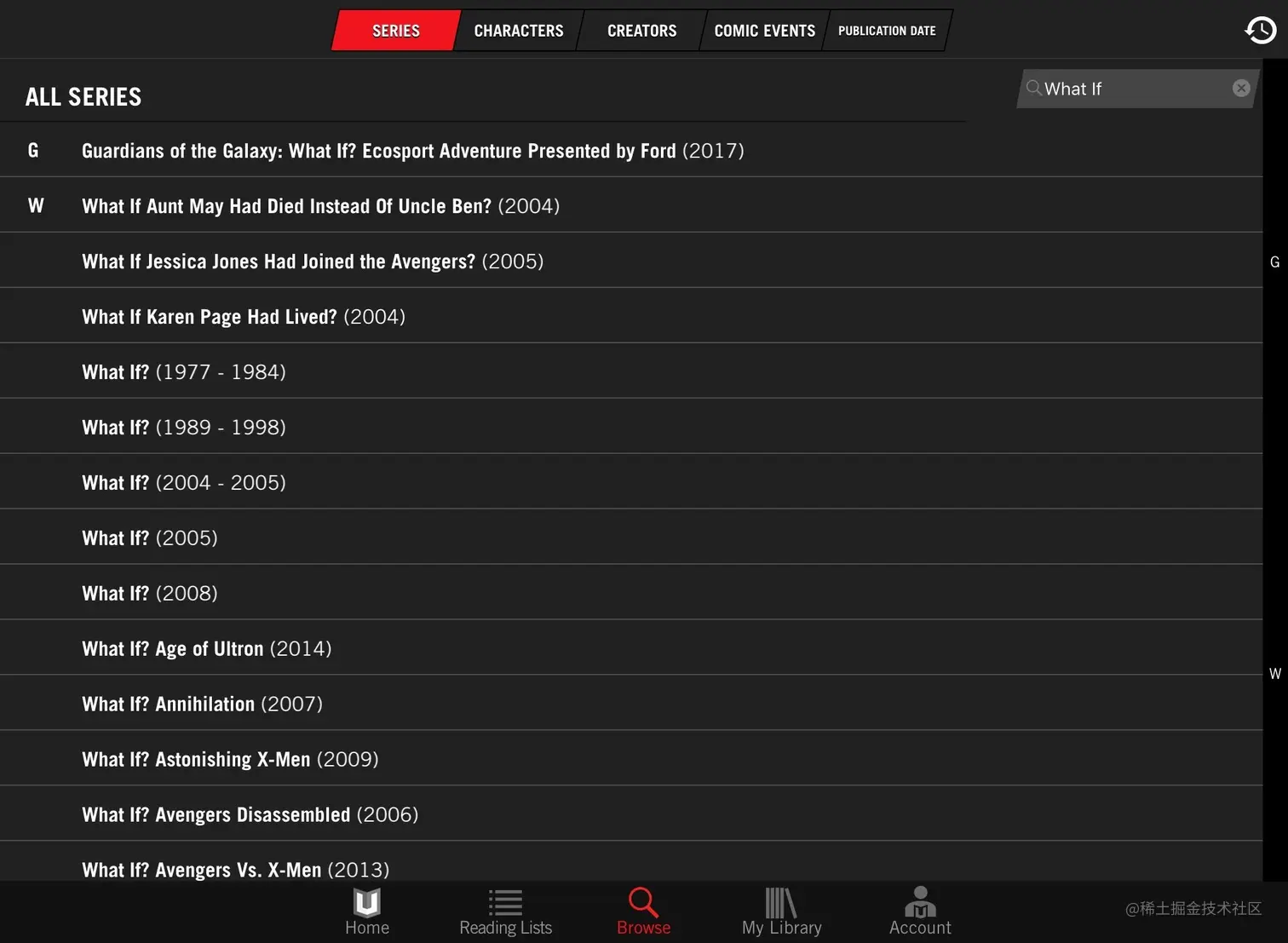Select the Browse tab icon
The height and width of the screenshot is (943, 1288).
tap(643, 911)
